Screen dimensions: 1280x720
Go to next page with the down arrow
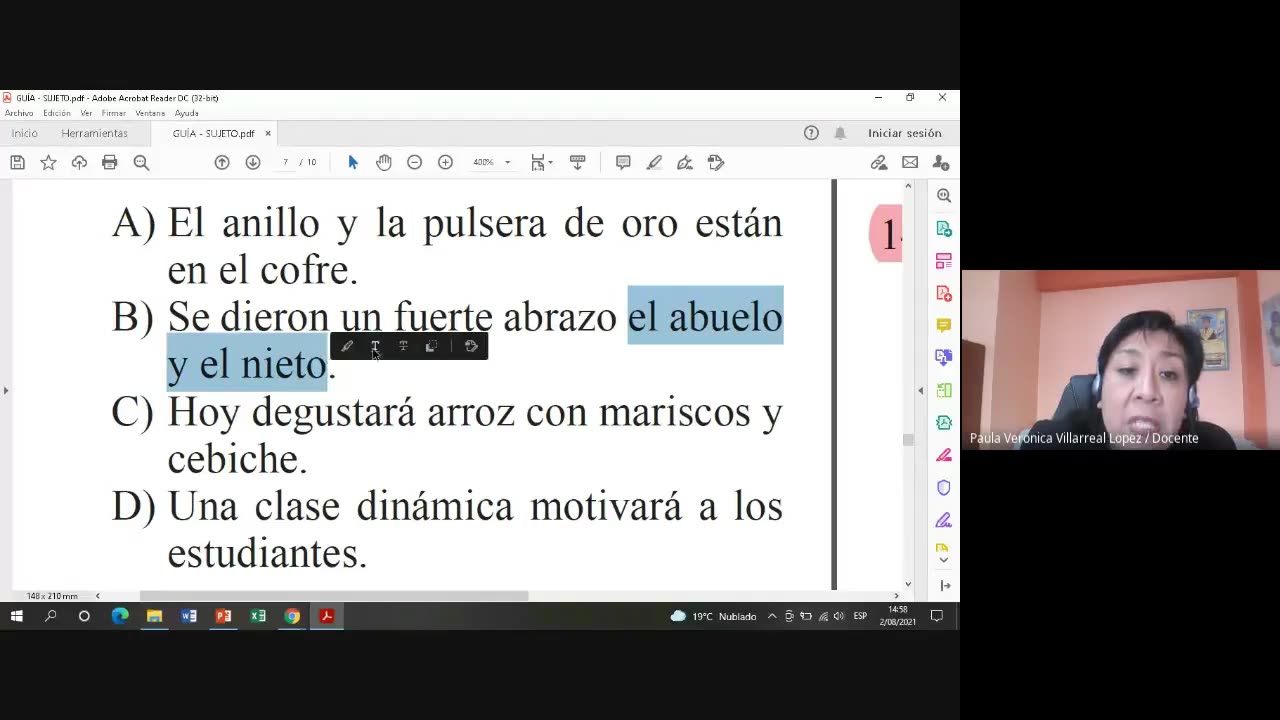253,162
